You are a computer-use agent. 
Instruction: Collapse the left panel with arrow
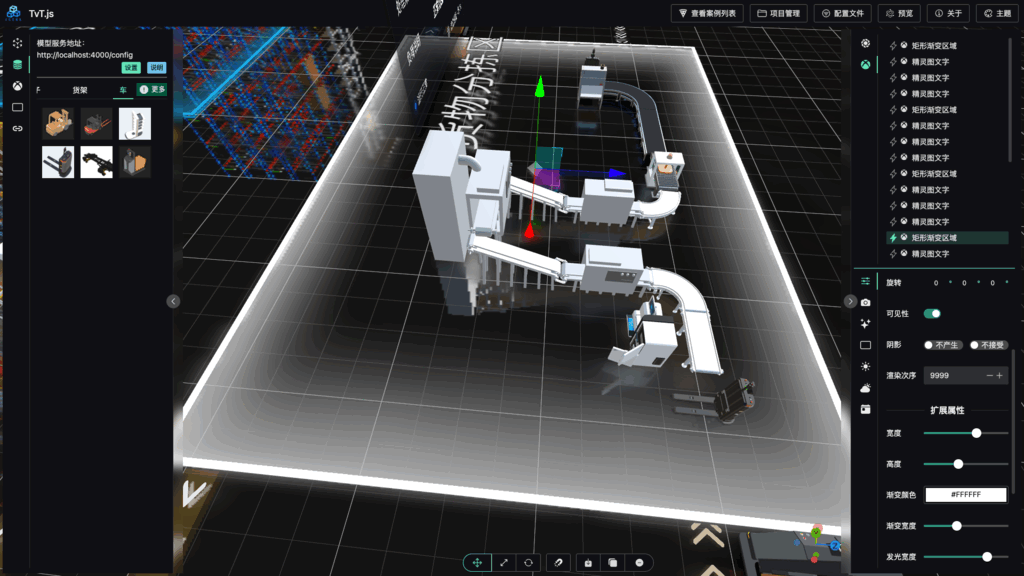(173, 301)
